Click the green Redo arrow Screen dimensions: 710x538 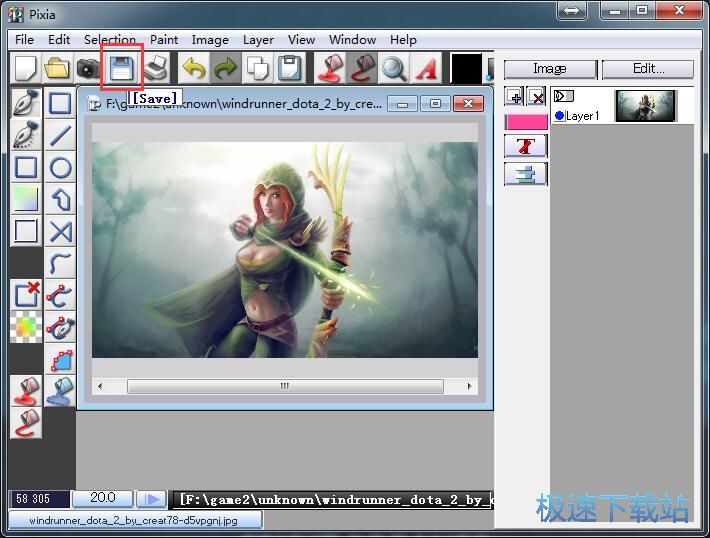coord(225,68)
